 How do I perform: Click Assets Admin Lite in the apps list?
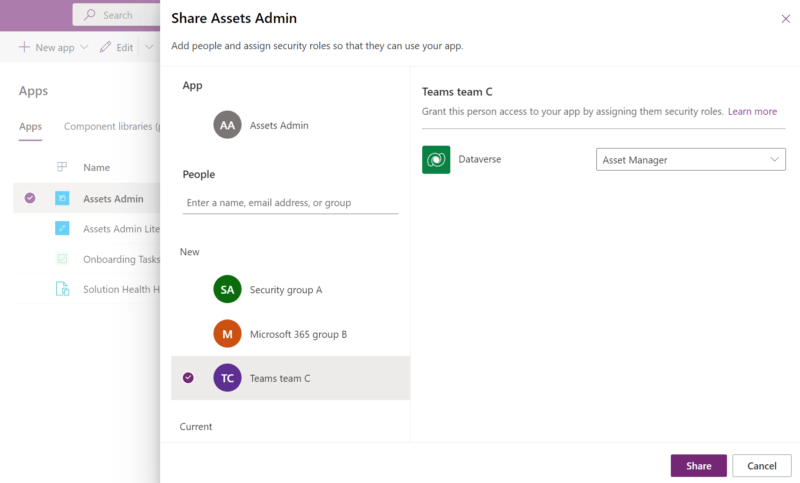(121, 228)
